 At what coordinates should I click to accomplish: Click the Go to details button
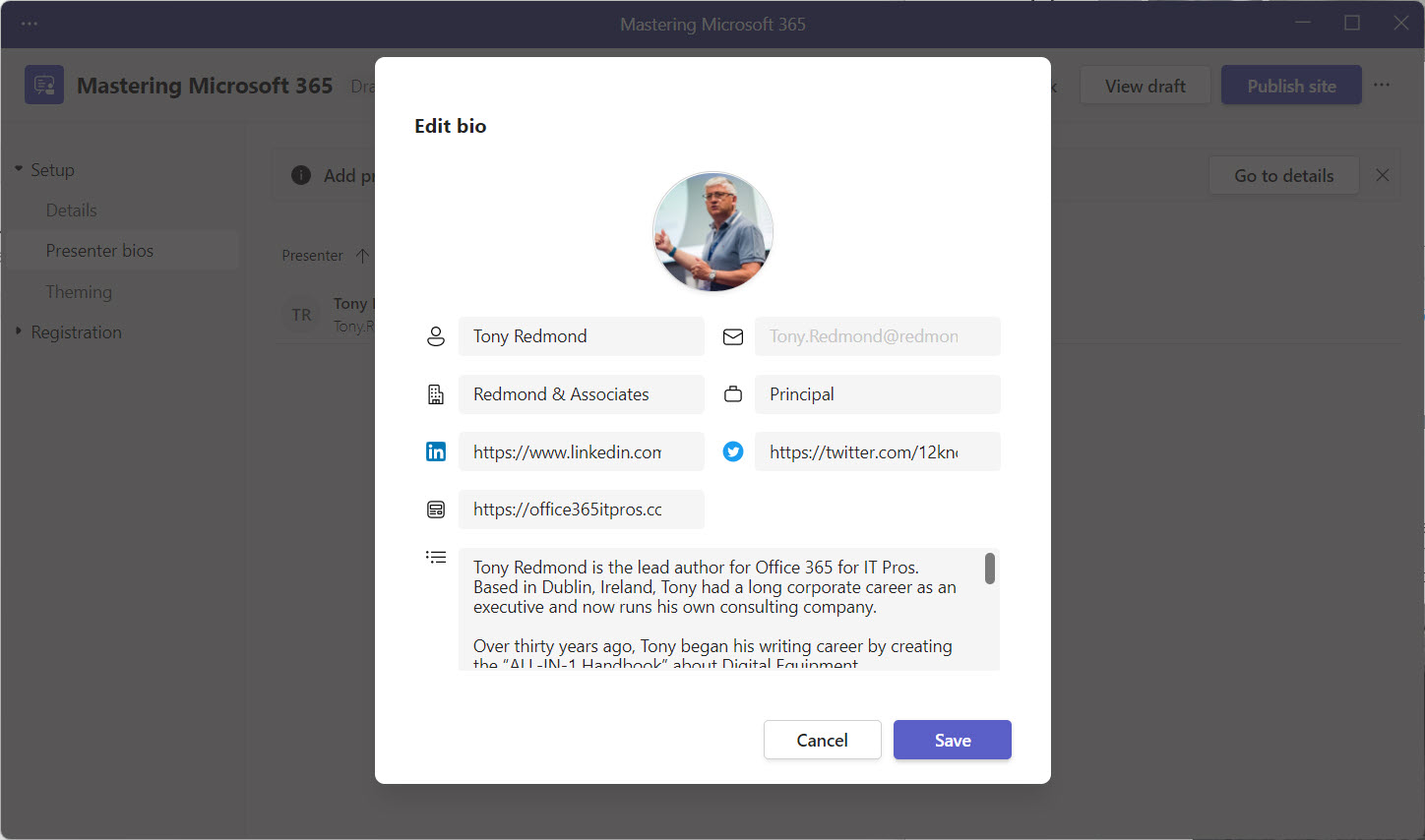tap(1283, 175)
